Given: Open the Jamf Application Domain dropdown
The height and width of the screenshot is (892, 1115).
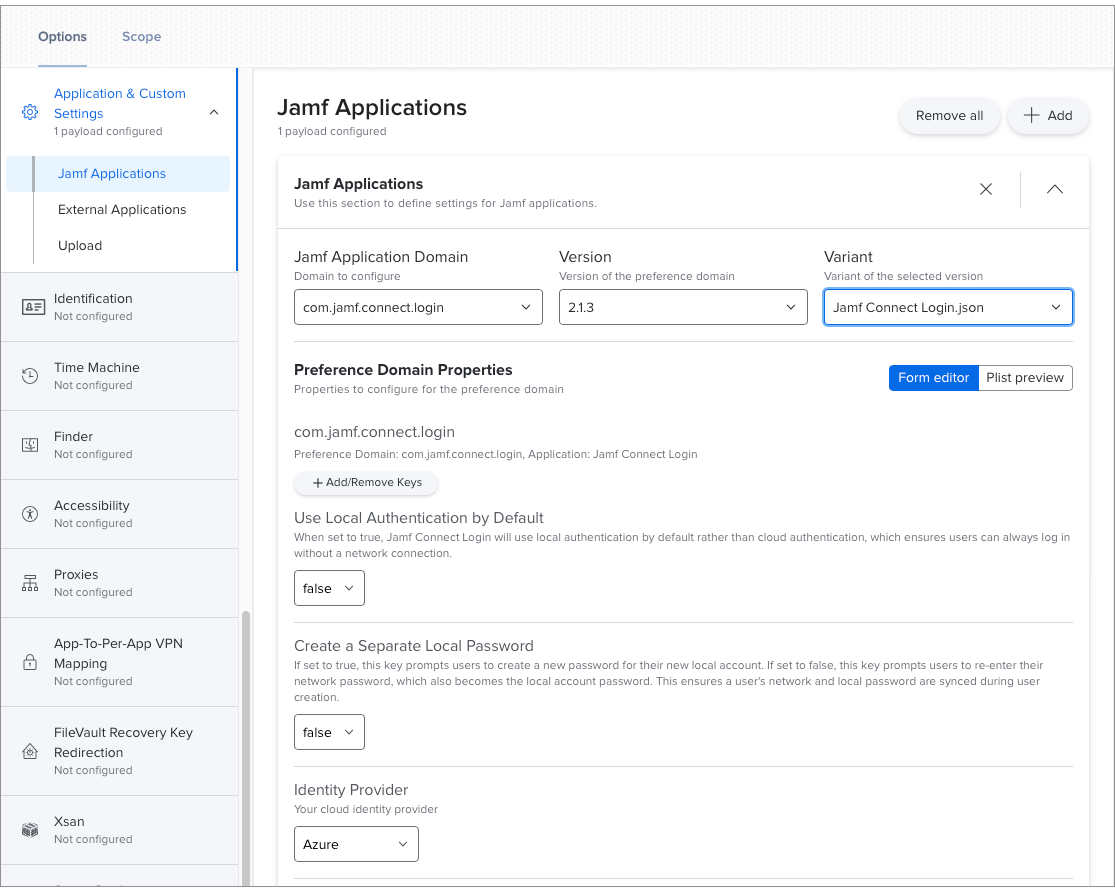Looking at the screenshot, I should (x=418, y=308).
